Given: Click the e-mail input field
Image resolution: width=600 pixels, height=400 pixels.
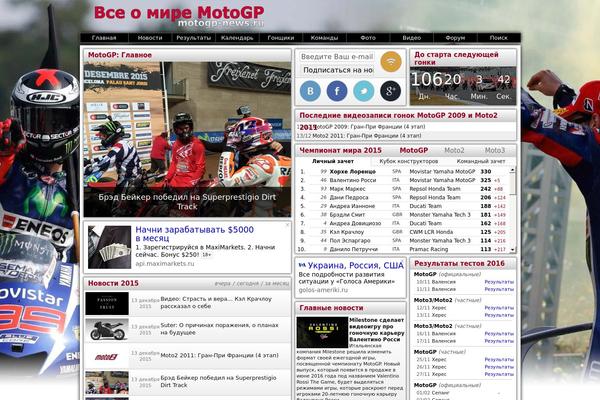Looking at the screenshot, I should pos(337,57).
